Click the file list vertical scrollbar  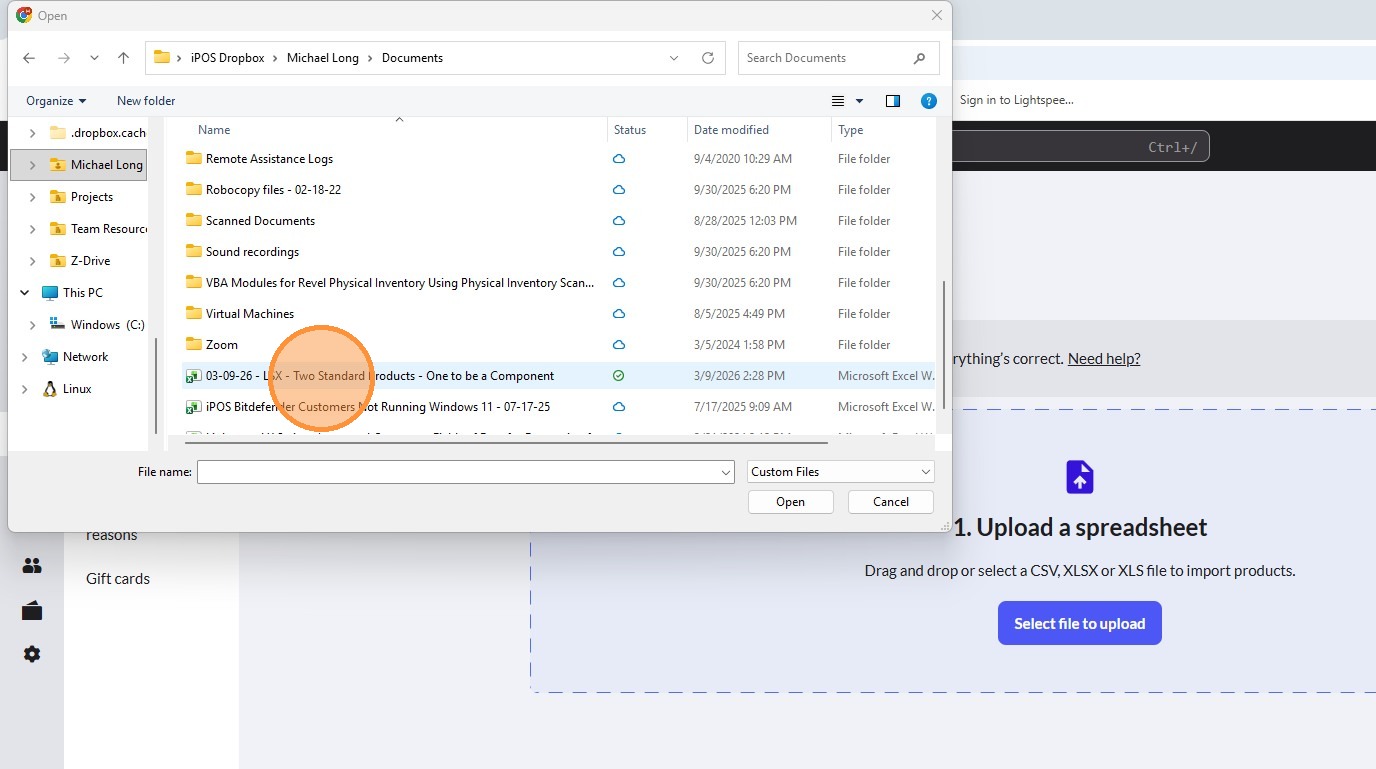(x=942, y=344)
